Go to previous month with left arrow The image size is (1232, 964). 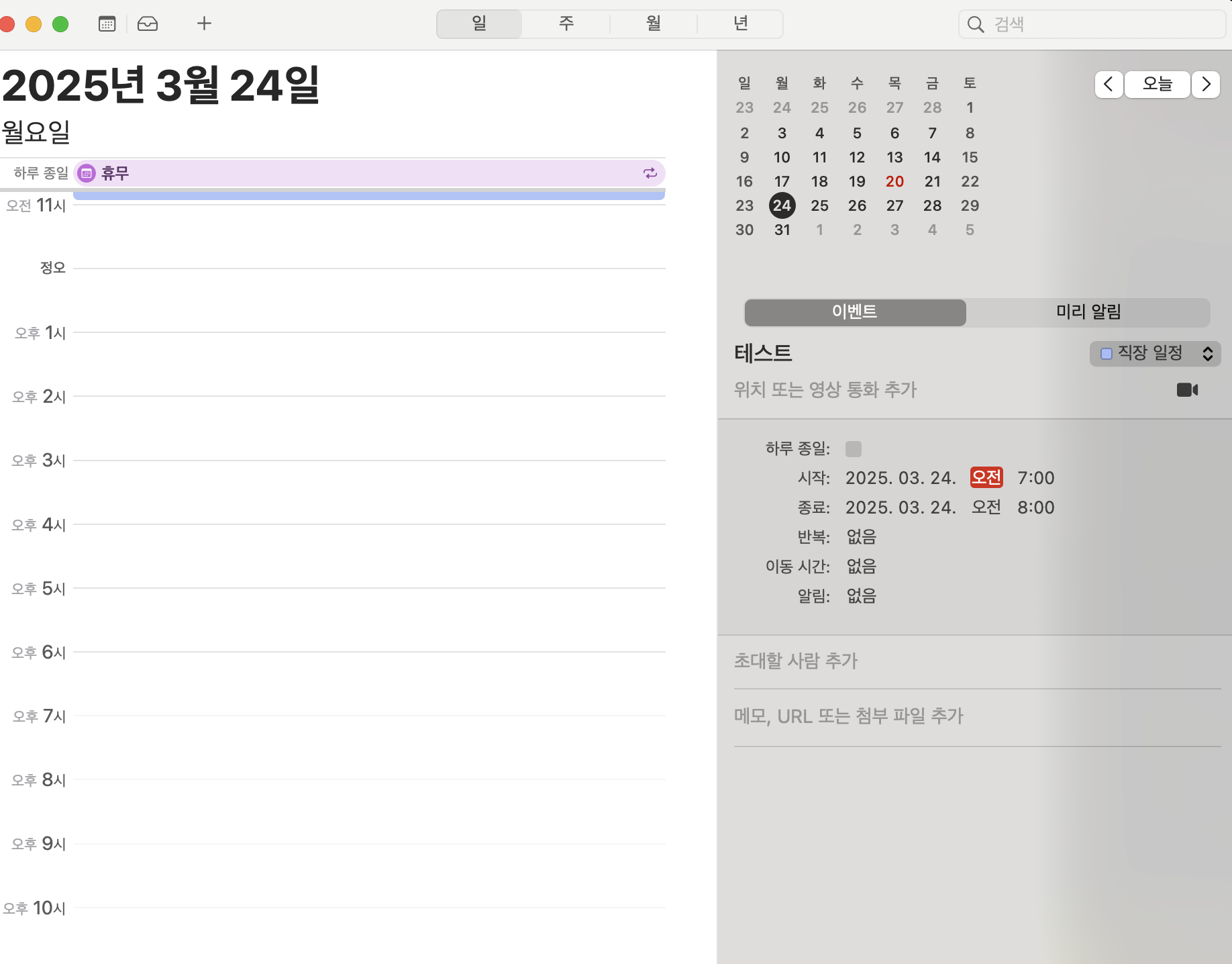tap(1109, 85)
